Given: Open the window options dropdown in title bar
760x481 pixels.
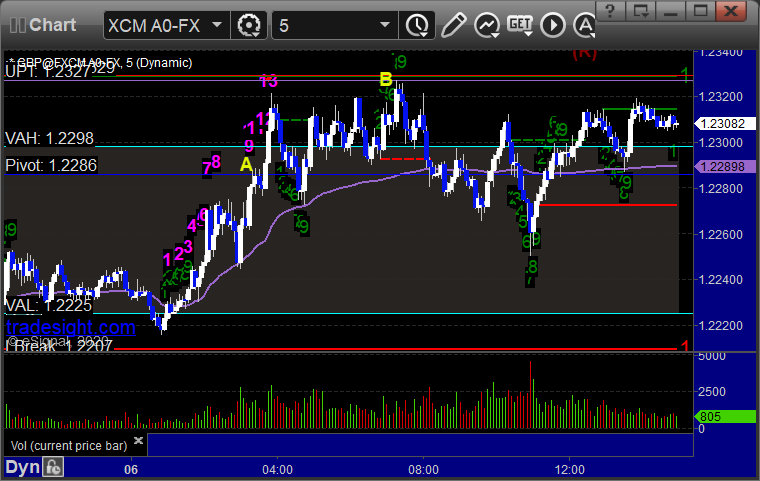Looking at the screenshot, I should click(x=640, y=11).
